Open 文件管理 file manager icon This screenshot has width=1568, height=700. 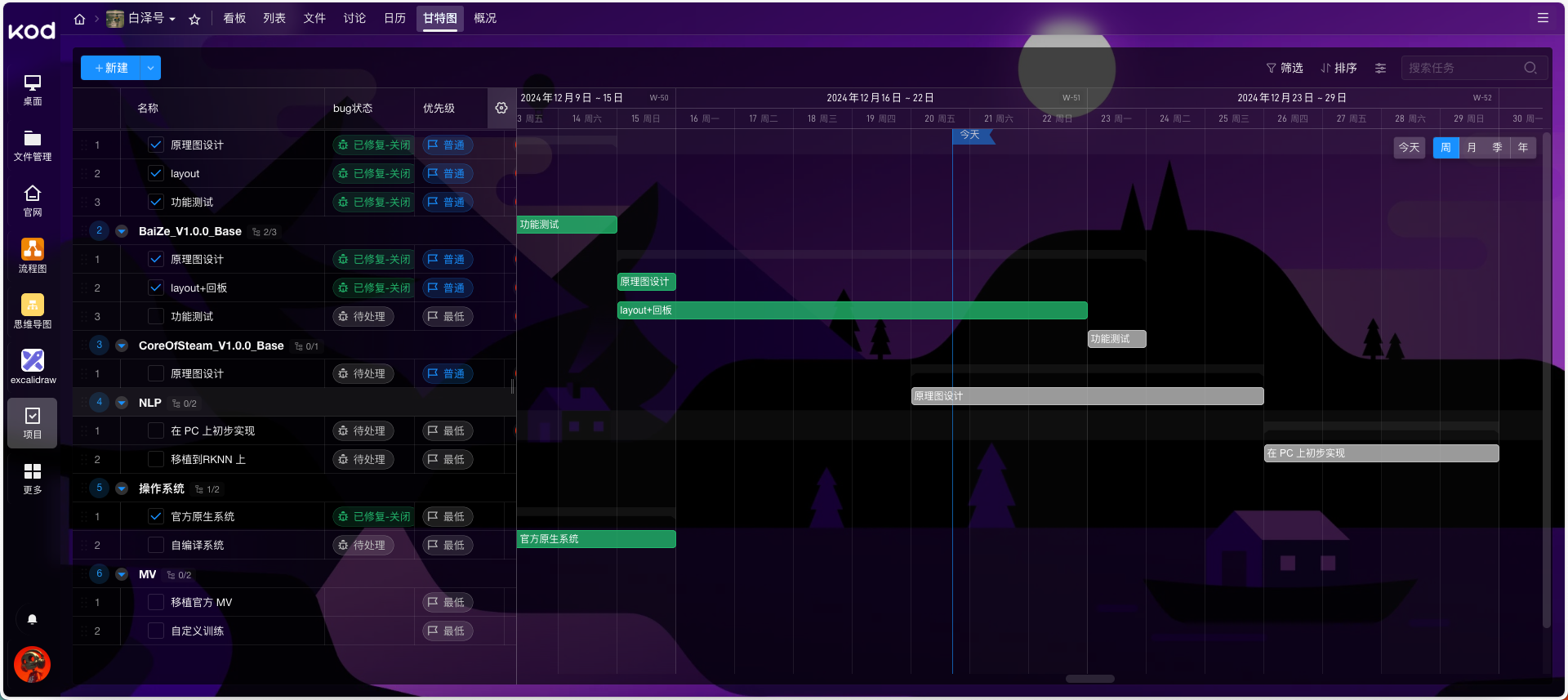33,144
